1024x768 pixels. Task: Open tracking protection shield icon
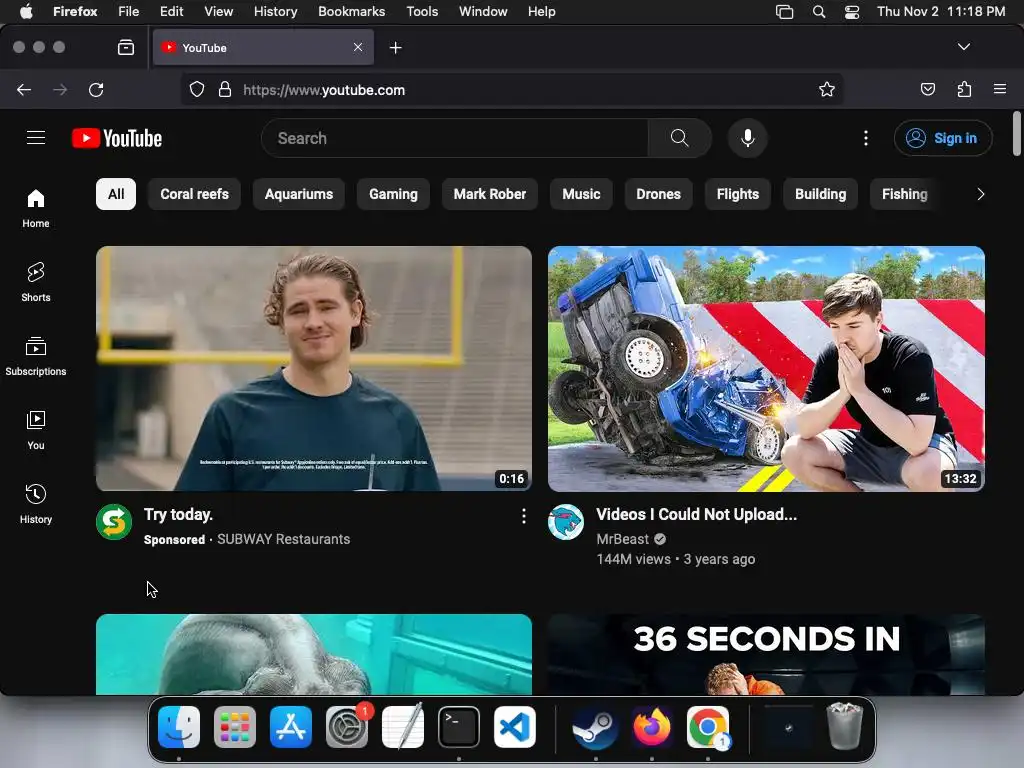(x=197, y=89)
